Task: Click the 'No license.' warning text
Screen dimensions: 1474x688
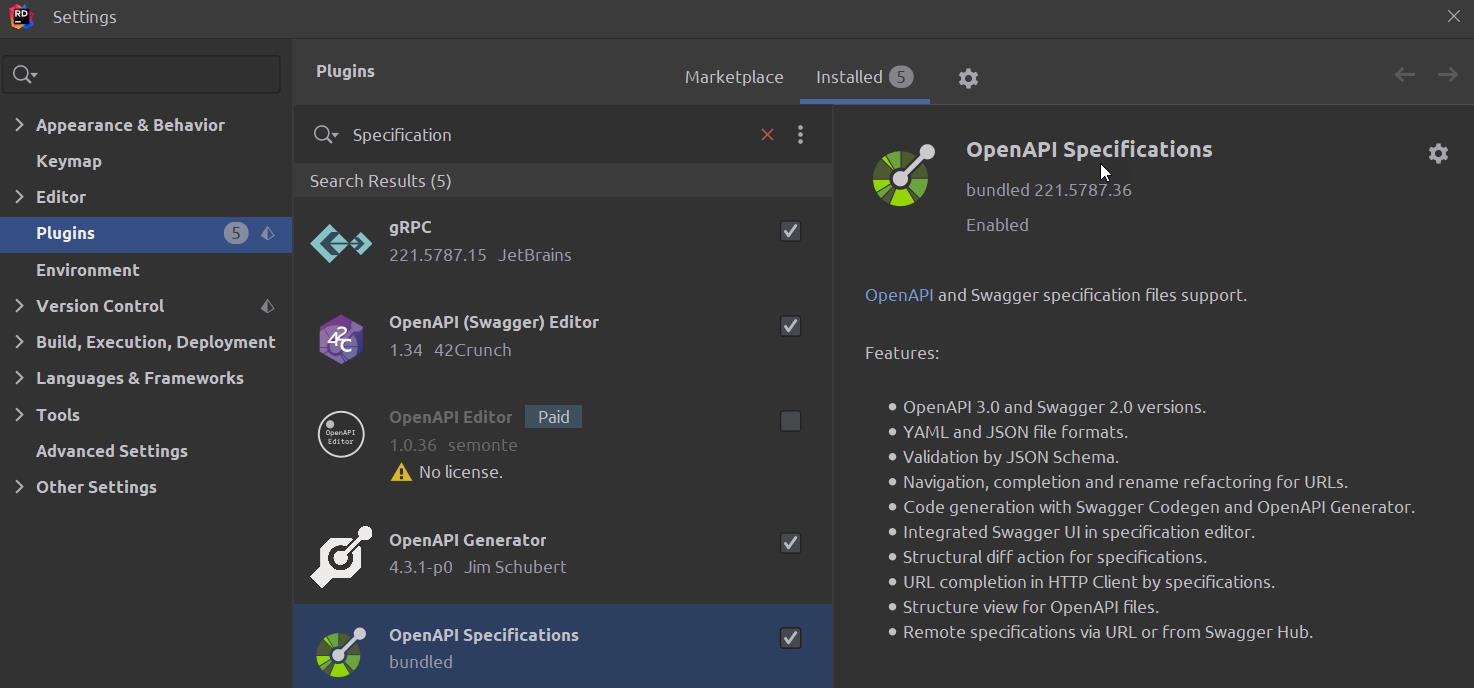Action: tap(461, 472)
